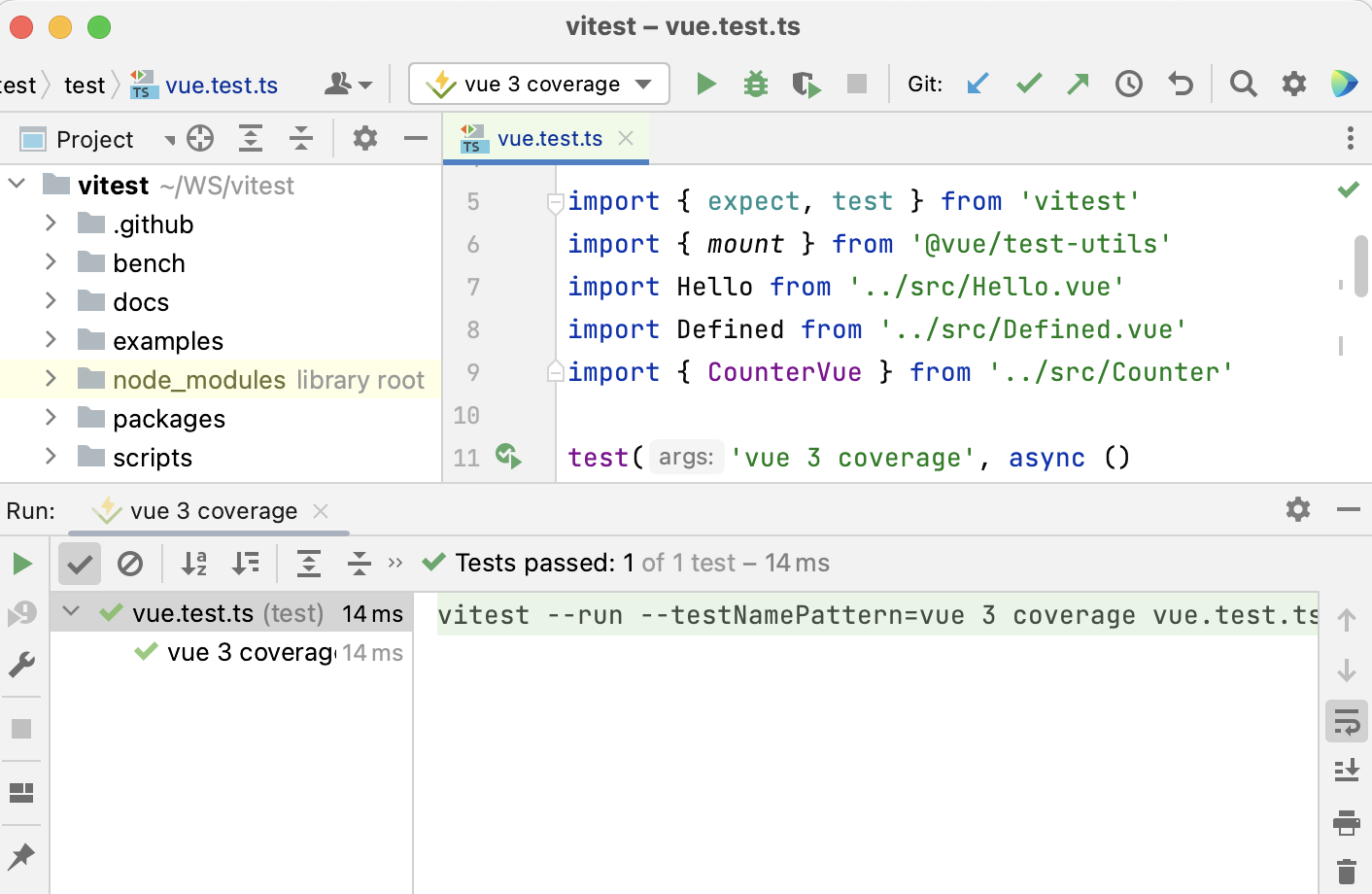Show more test toolbar actions chevron
Viewport: 1372px width, 894px height.
coord(395,563)
